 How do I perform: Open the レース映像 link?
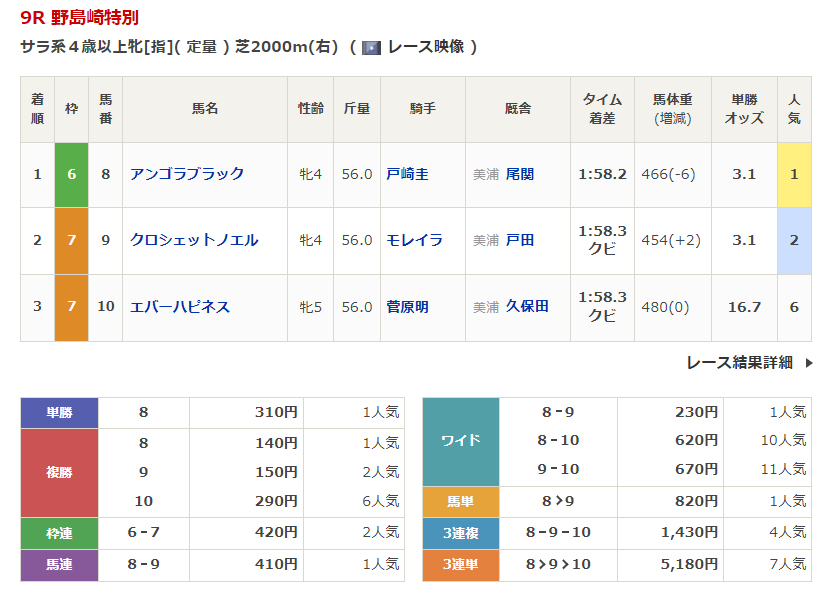pyautogui.click(x=425, y=47)
